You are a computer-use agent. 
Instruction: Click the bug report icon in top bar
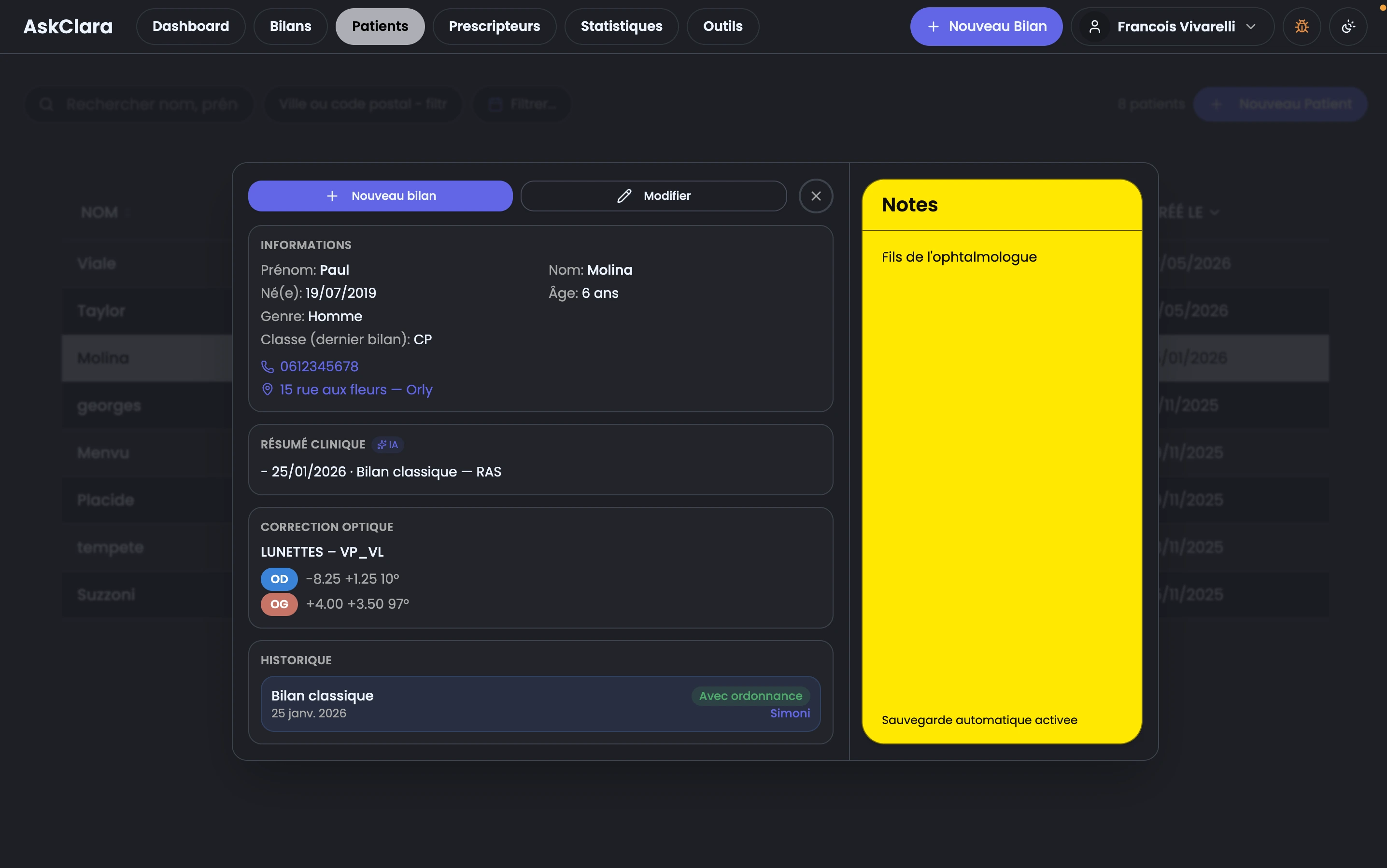pos(1302,27)
